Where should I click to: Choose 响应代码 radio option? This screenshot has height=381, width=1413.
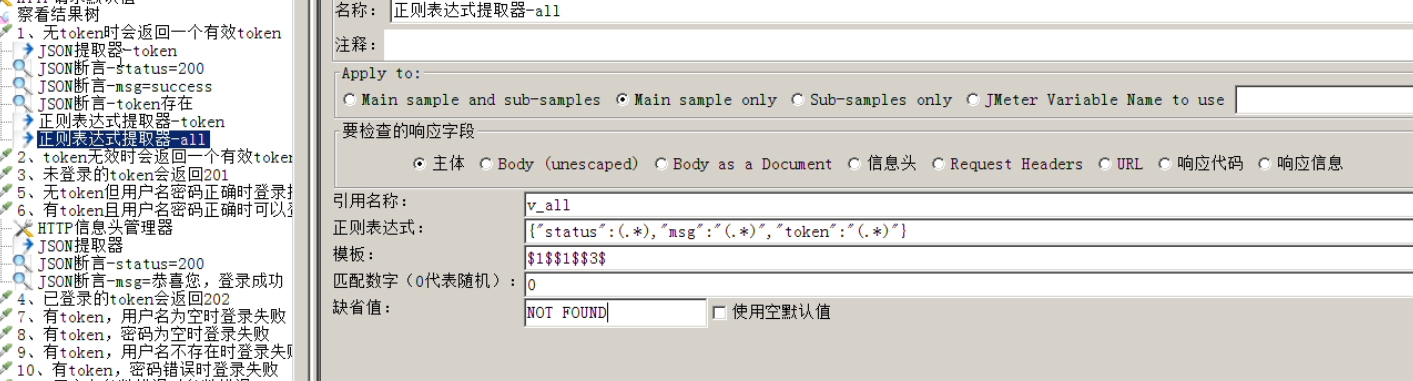tap(1164, 164)
